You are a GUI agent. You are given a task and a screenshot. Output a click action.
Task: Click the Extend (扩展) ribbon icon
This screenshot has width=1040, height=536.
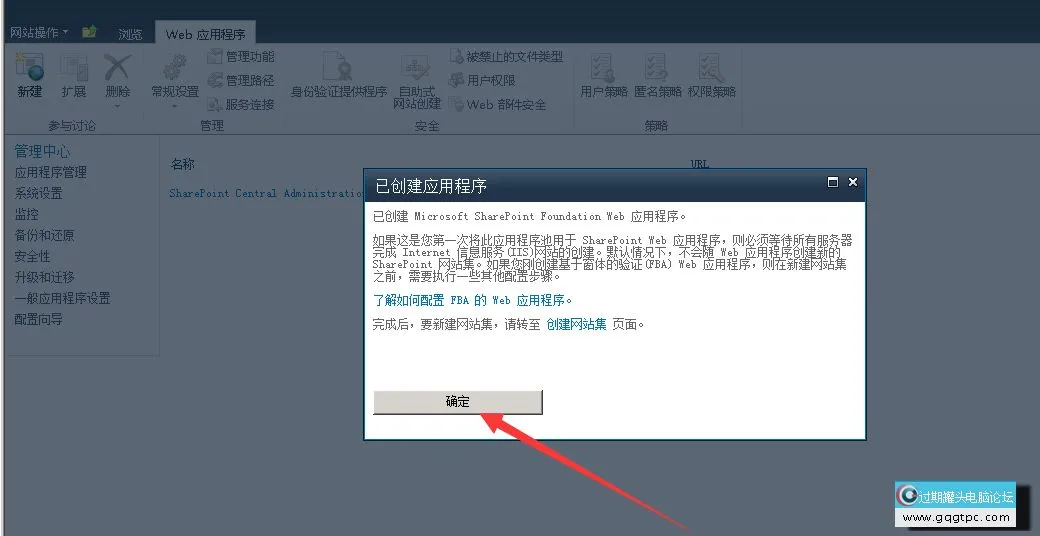point(74,68)
